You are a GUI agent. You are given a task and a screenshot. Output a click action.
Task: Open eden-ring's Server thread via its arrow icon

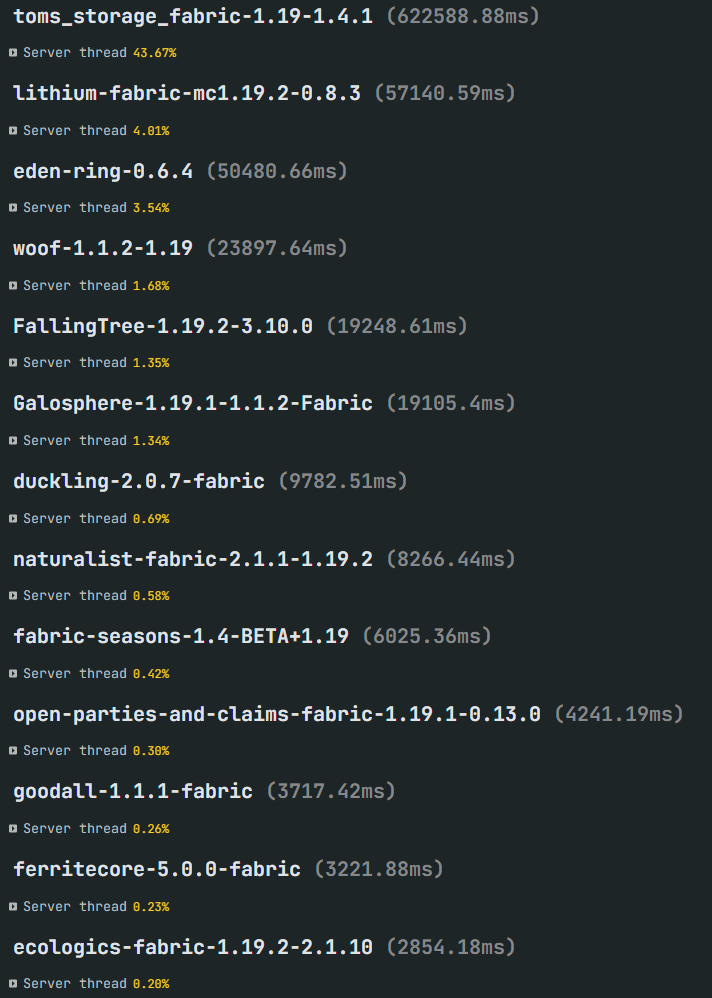click(13, 207)
